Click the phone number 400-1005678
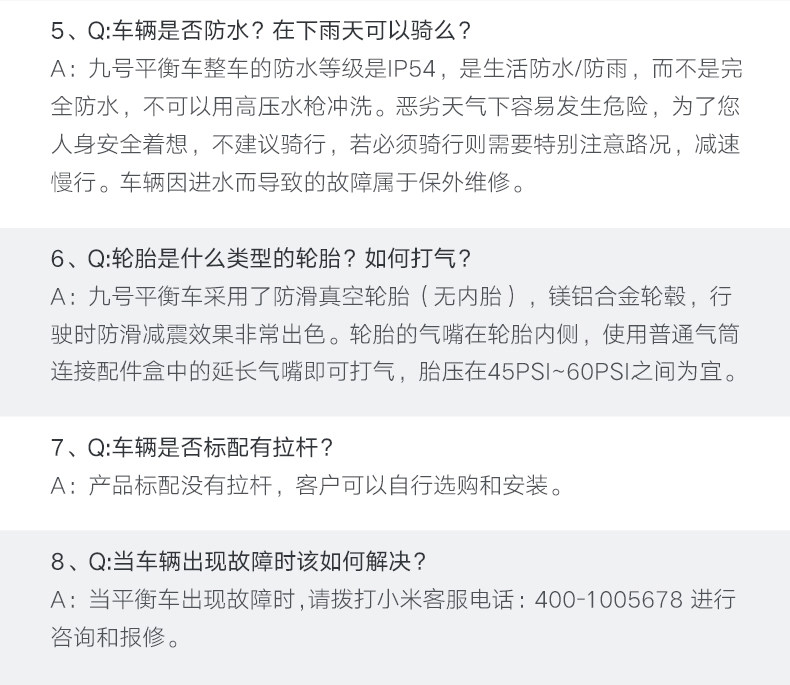The height and width of the screenshot is (685, 790). click(609, 600)
